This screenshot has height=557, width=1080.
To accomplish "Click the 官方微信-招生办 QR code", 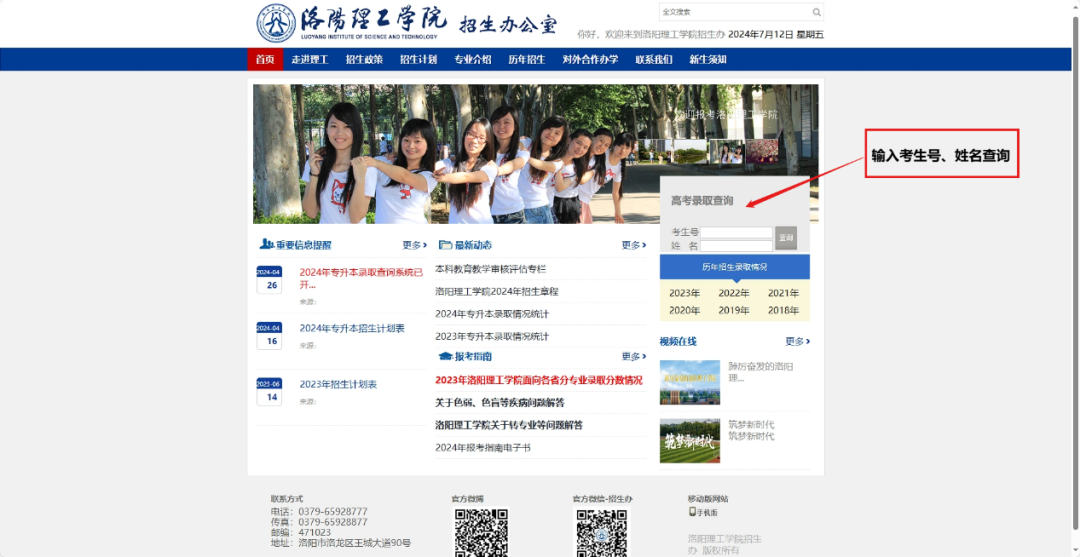I will (x=602, y=533).
